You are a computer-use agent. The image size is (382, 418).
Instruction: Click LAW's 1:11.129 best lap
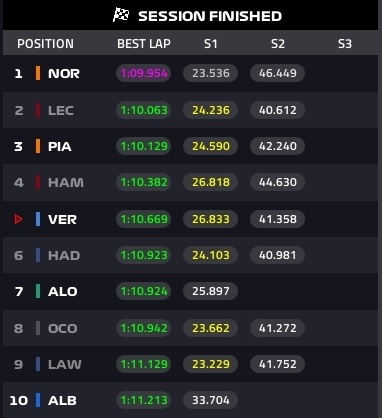point(144,364)
